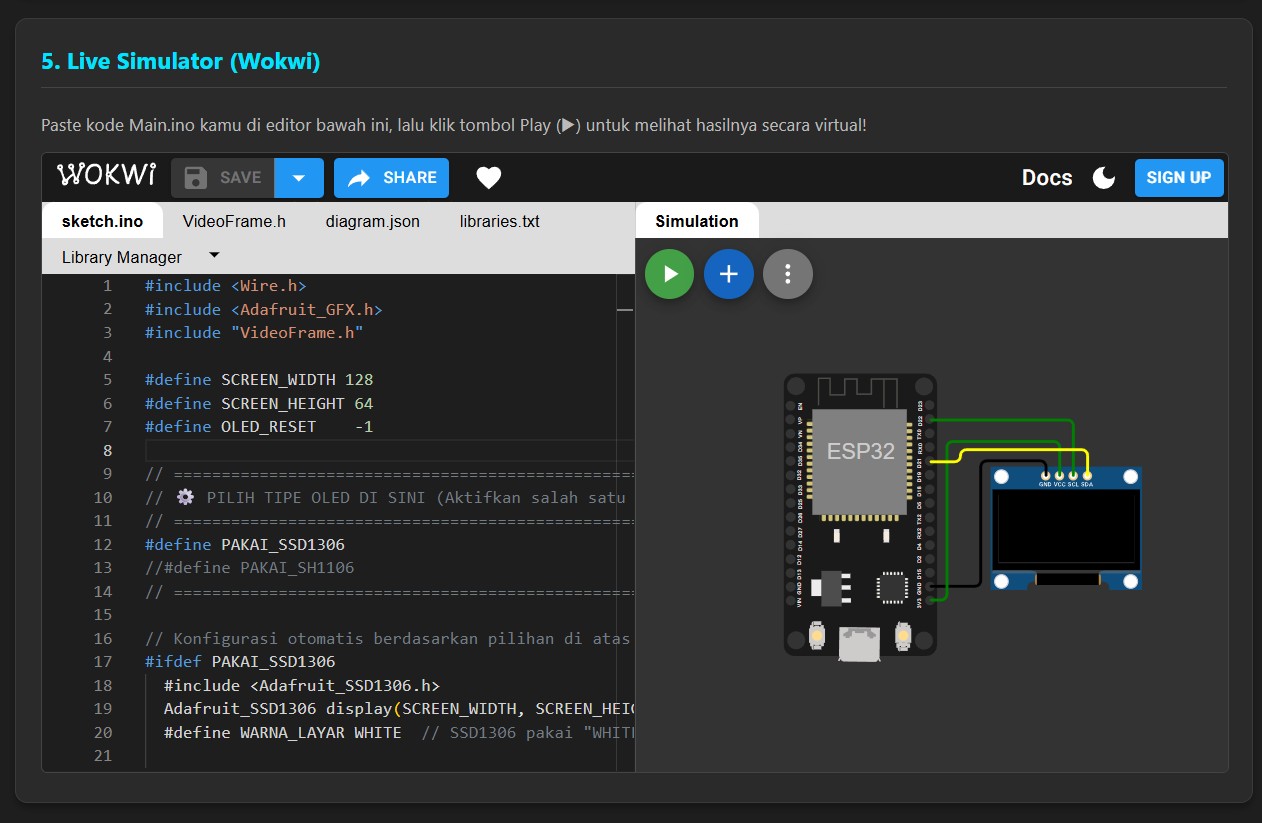
Task: Open the diagram.json tab
Action: [373, 221]
